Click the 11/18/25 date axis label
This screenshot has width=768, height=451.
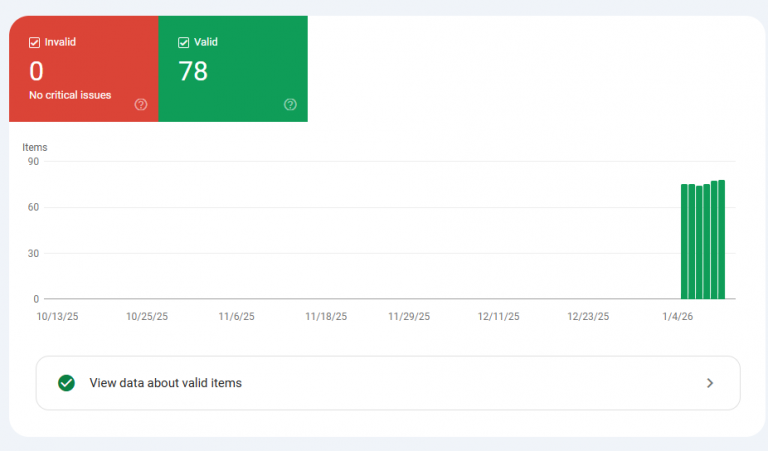coord(326,316)
